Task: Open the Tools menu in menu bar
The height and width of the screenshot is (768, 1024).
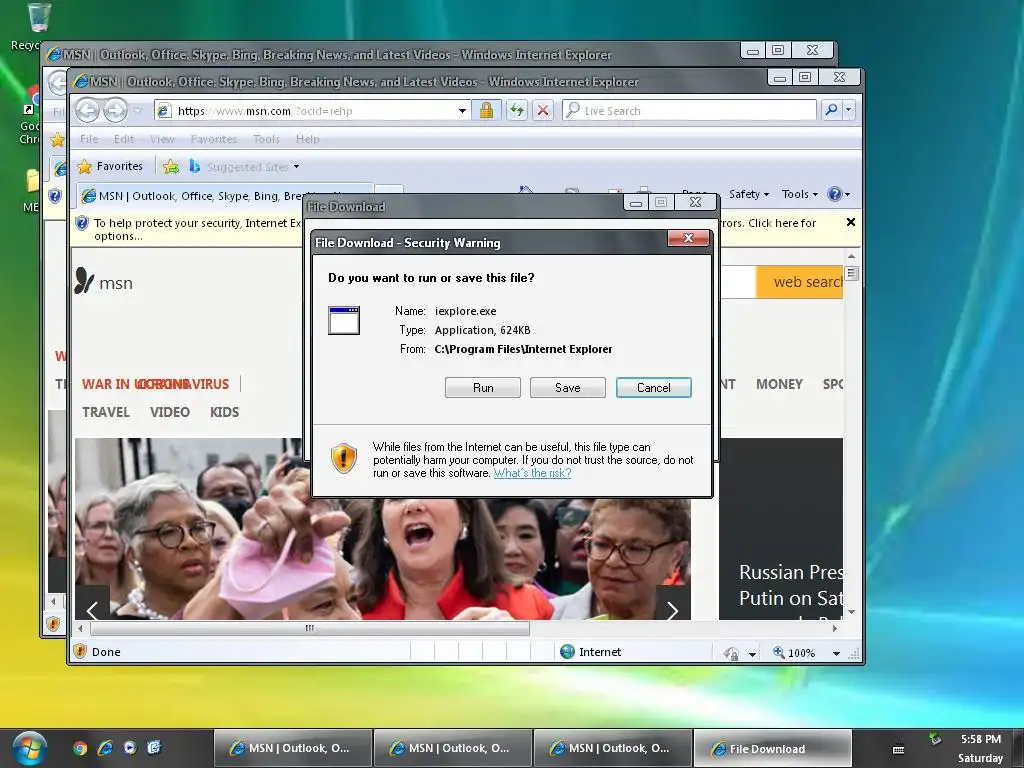Action: 266,139
